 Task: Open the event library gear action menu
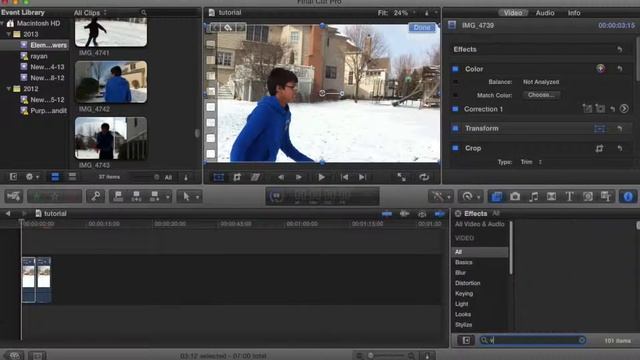click(32, 177)
